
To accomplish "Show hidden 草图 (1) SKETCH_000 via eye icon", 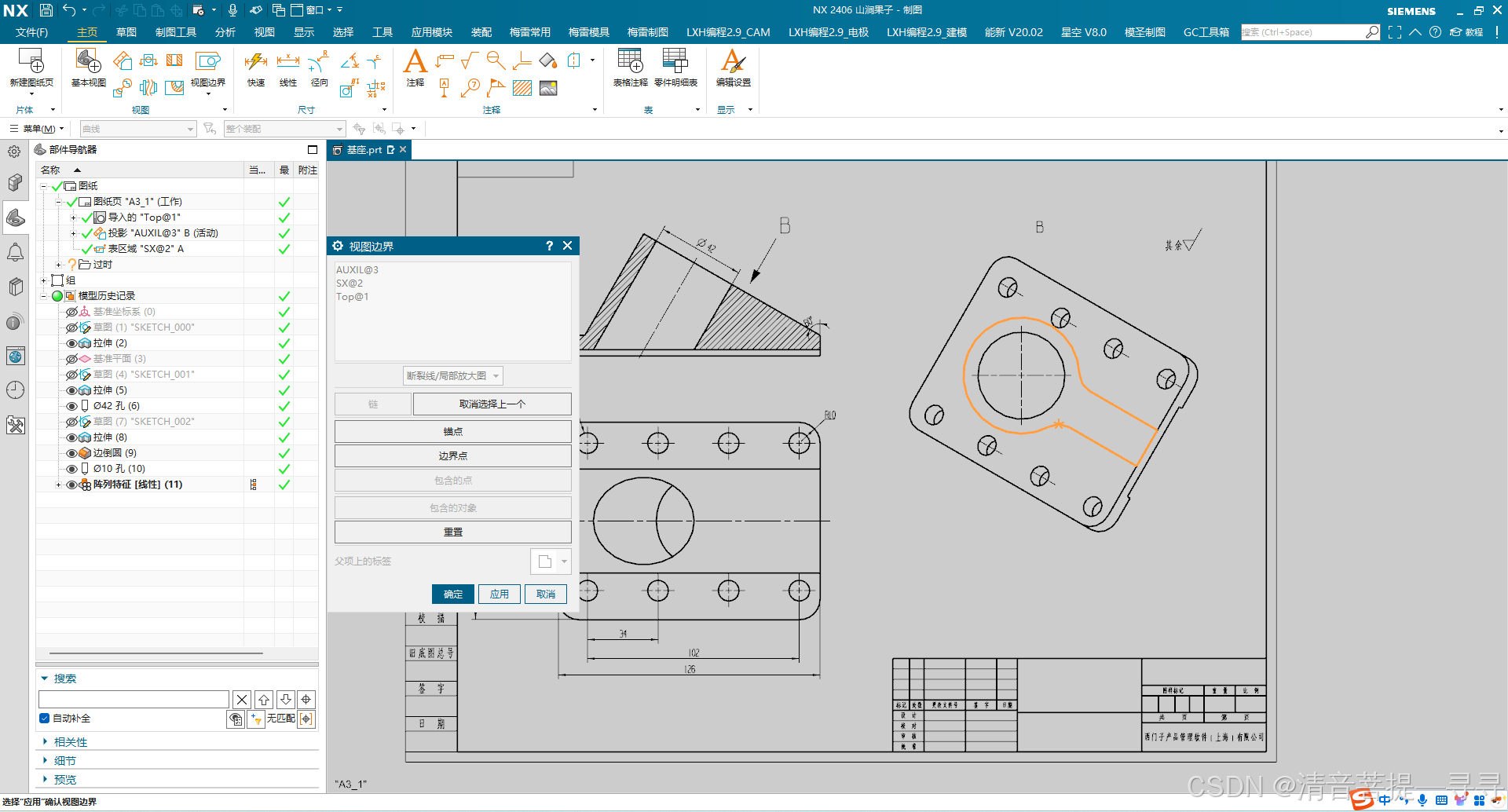I will click(x=71, y=327).
